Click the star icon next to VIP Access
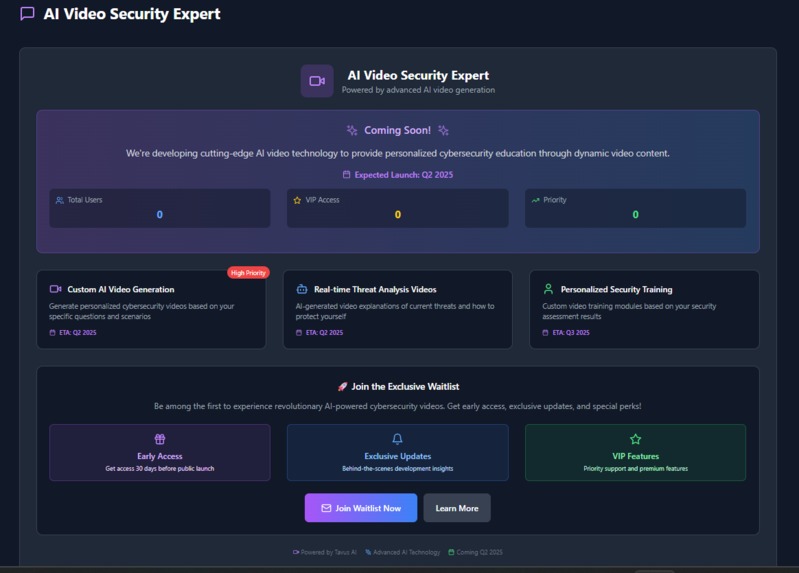Image resolution: width=799 pixels, height=573 pixels. click(297, 200)
